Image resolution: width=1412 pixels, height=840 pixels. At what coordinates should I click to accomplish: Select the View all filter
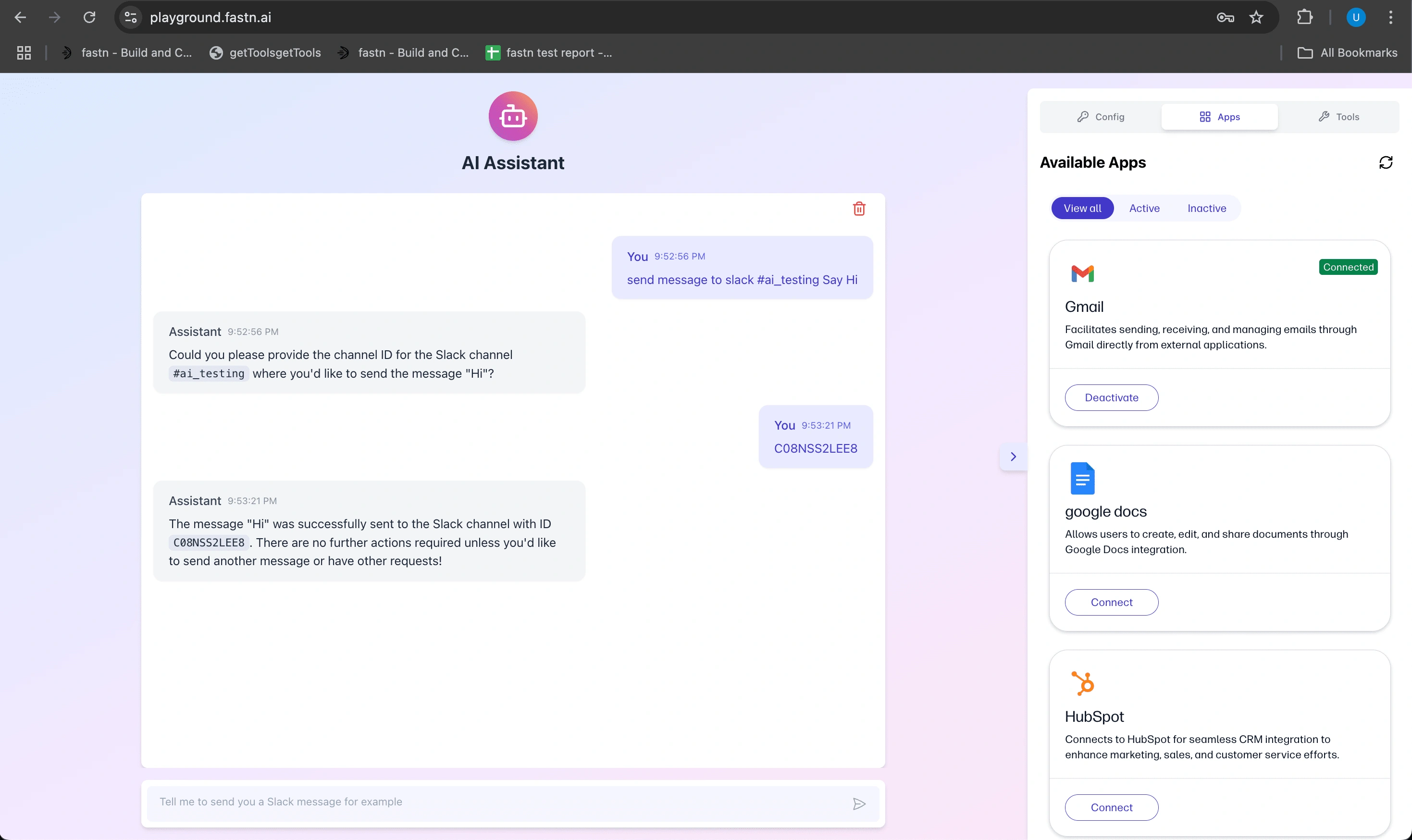(1082, 208)
